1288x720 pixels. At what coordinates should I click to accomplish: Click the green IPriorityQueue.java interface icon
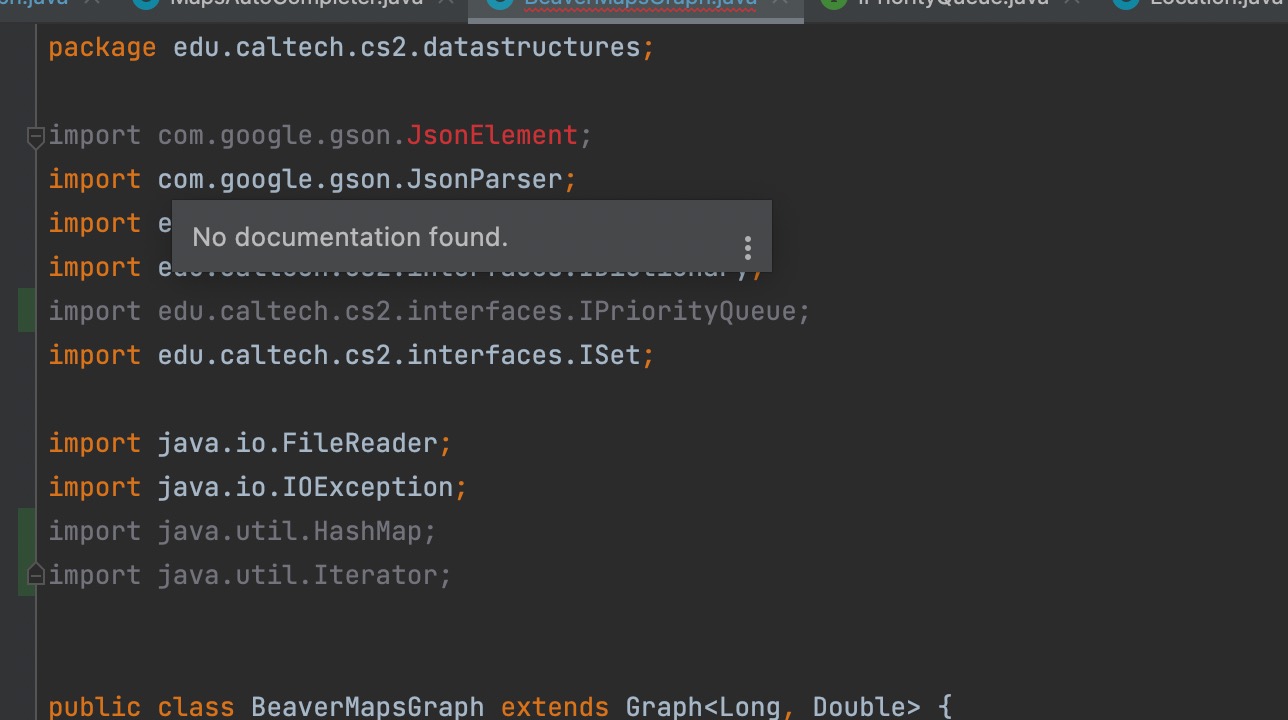coord(833,3)
